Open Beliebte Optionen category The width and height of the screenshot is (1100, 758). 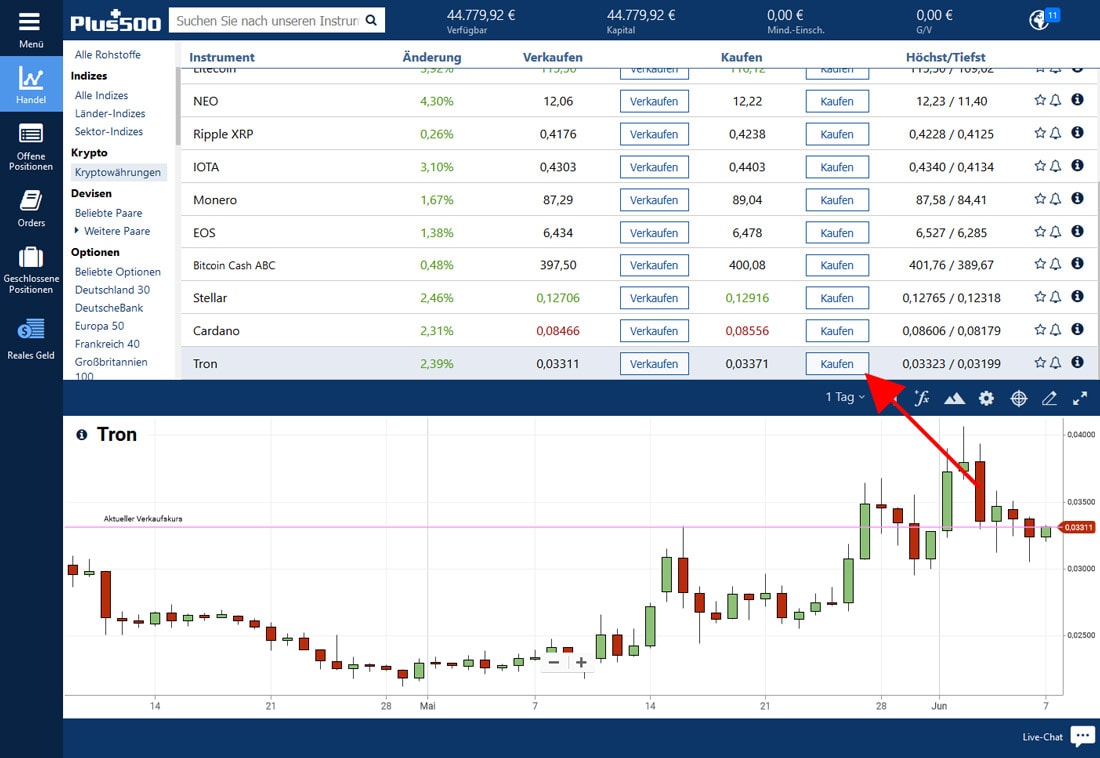tap(118, 272)
